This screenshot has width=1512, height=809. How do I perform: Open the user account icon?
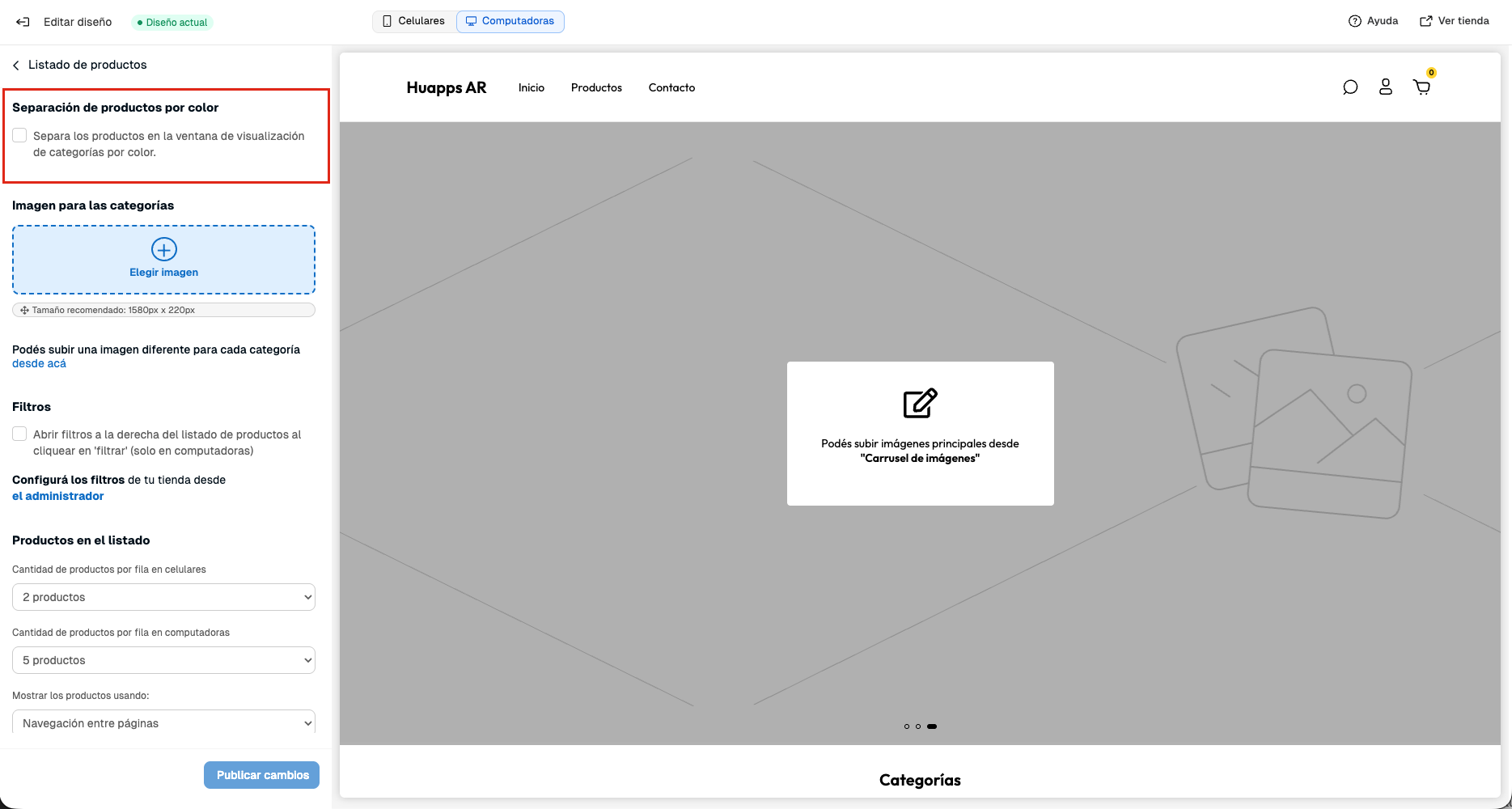[x=1386, y=87]
